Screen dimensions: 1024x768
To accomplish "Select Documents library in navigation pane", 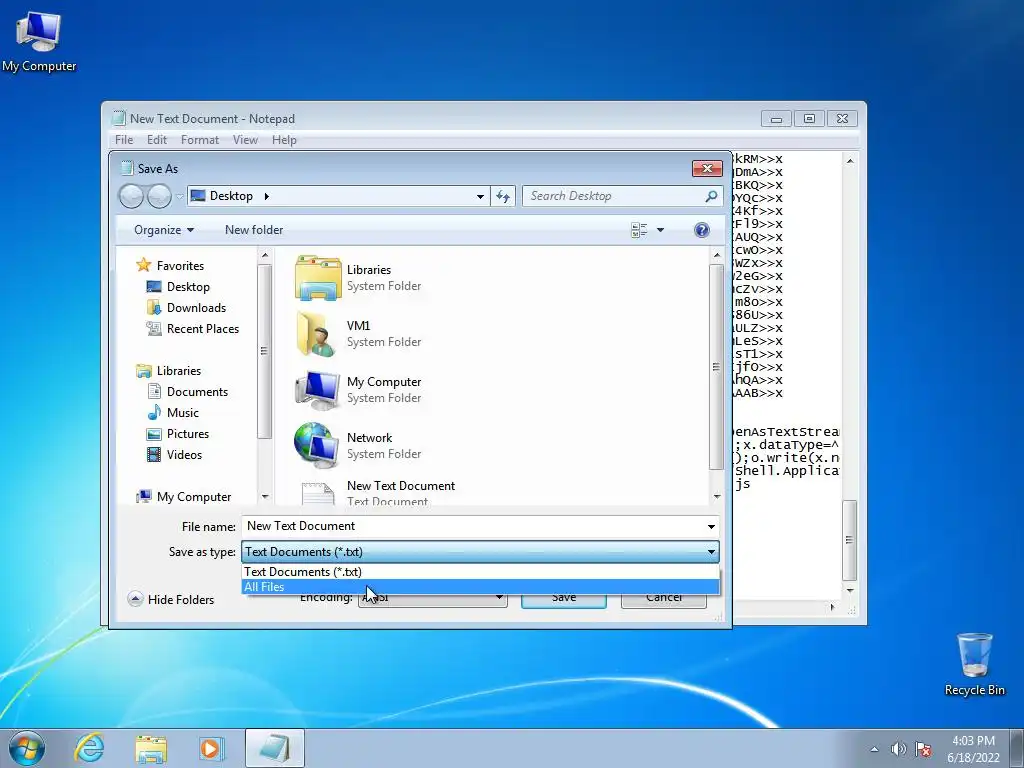I will [197, 391].
